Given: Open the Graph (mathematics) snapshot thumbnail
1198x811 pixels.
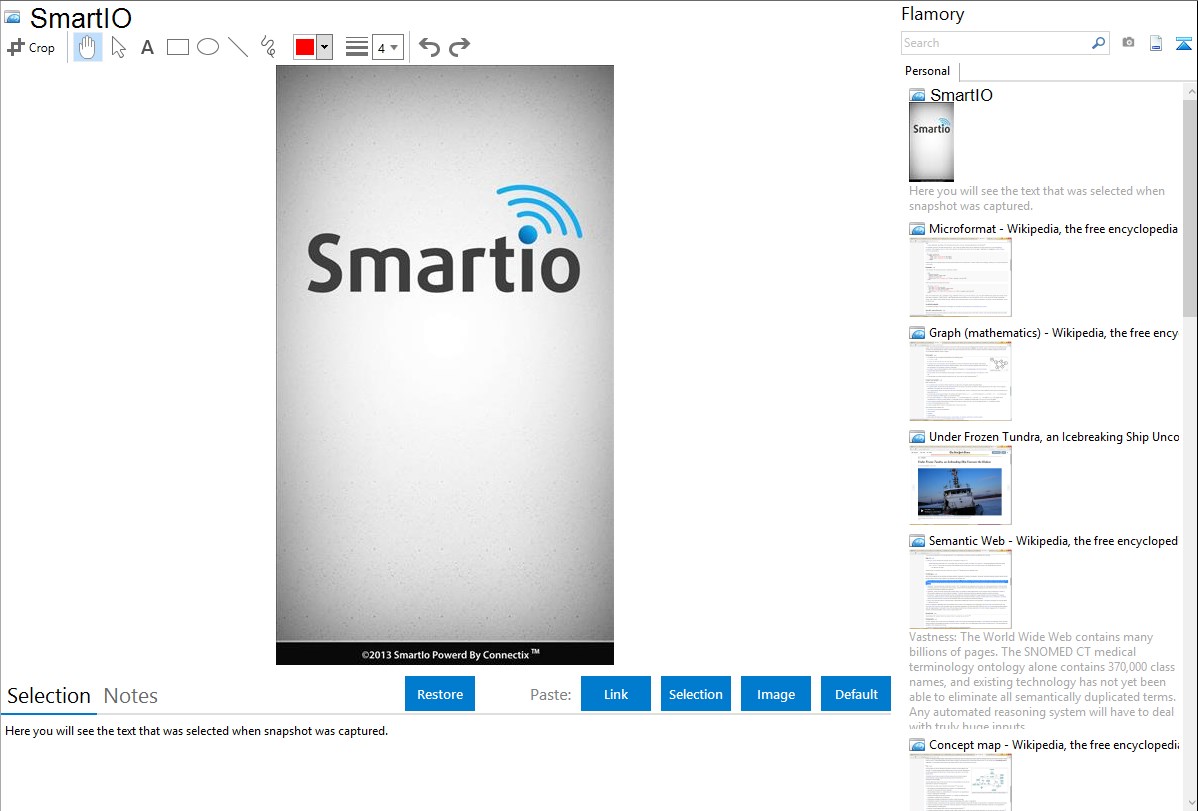Looking at the screenshot, I should coord(960,381).
